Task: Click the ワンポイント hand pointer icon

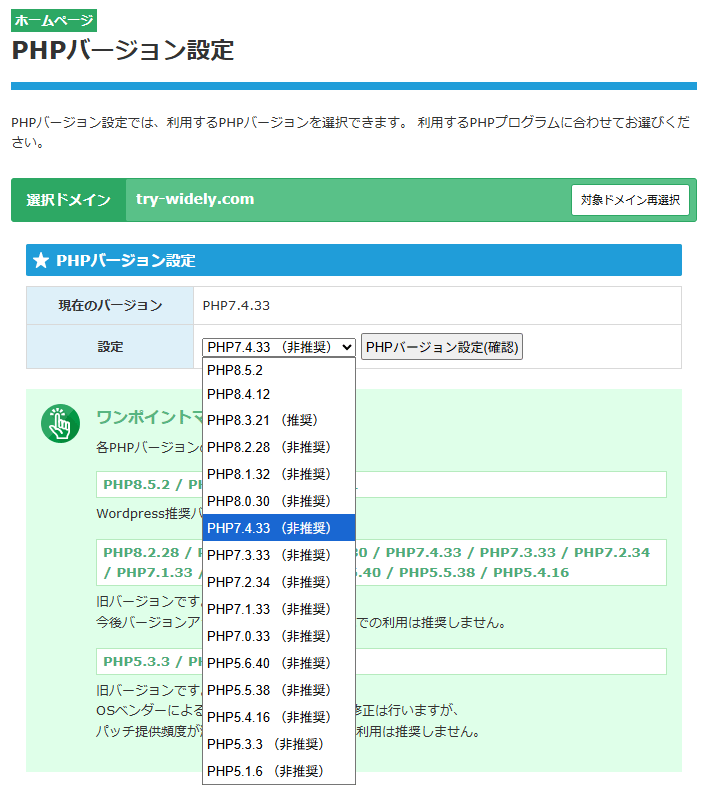Action: point(60,424)
